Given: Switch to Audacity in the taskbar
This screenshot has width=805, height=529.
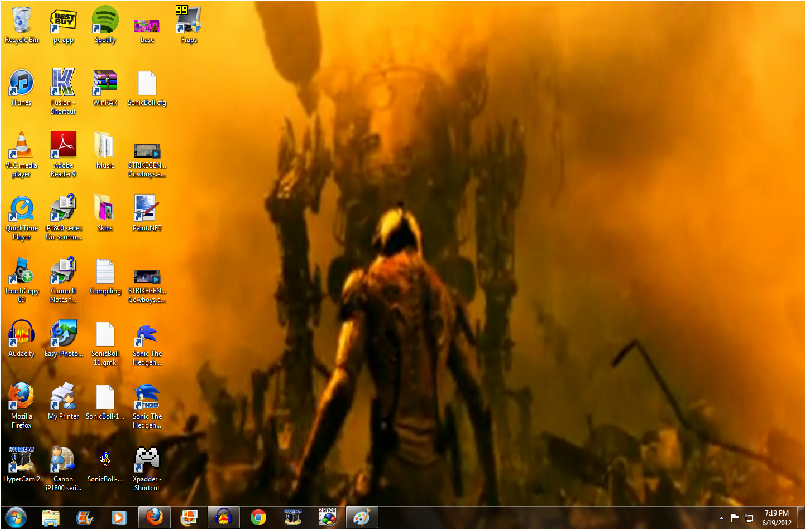Looking at the screenshot, I should click(223, 518).
